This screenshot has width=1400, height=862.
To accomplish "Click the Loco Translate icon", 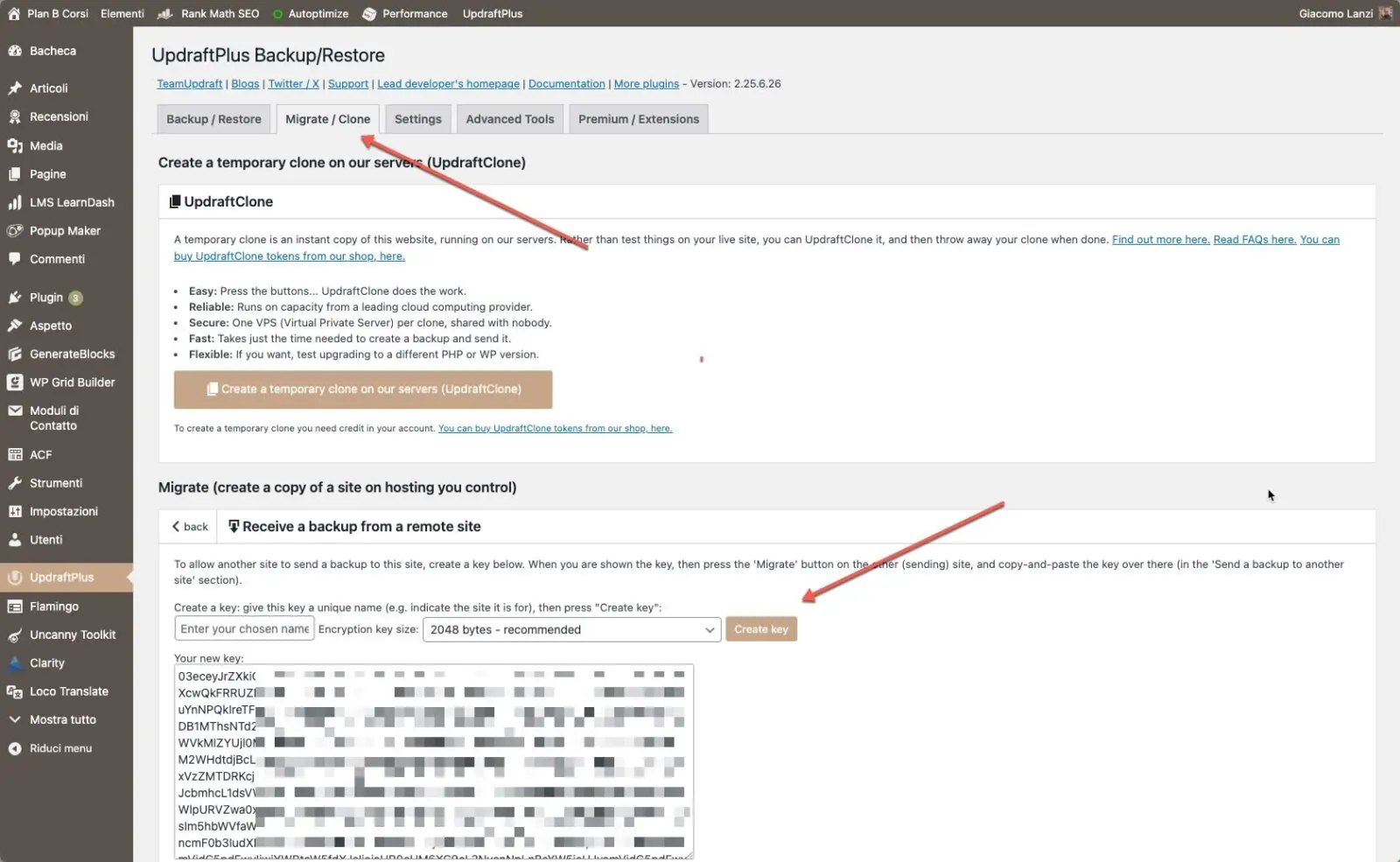I will coord(15,691).
